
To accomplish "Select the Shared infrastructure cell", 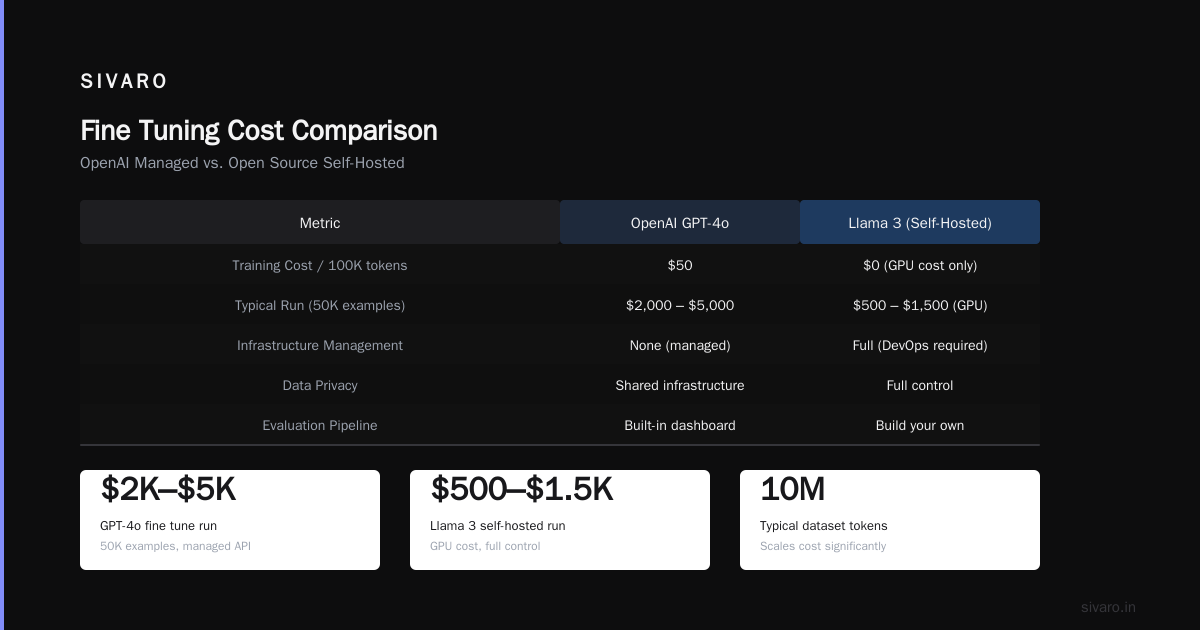I will click(x=680, y=385).
